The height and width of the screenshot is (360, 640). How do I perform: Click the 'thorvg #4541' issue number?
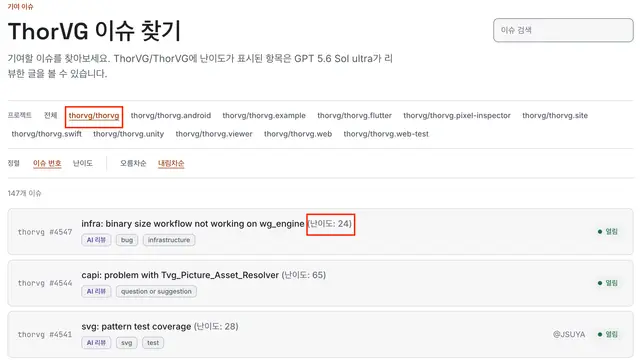coord(45,335)
